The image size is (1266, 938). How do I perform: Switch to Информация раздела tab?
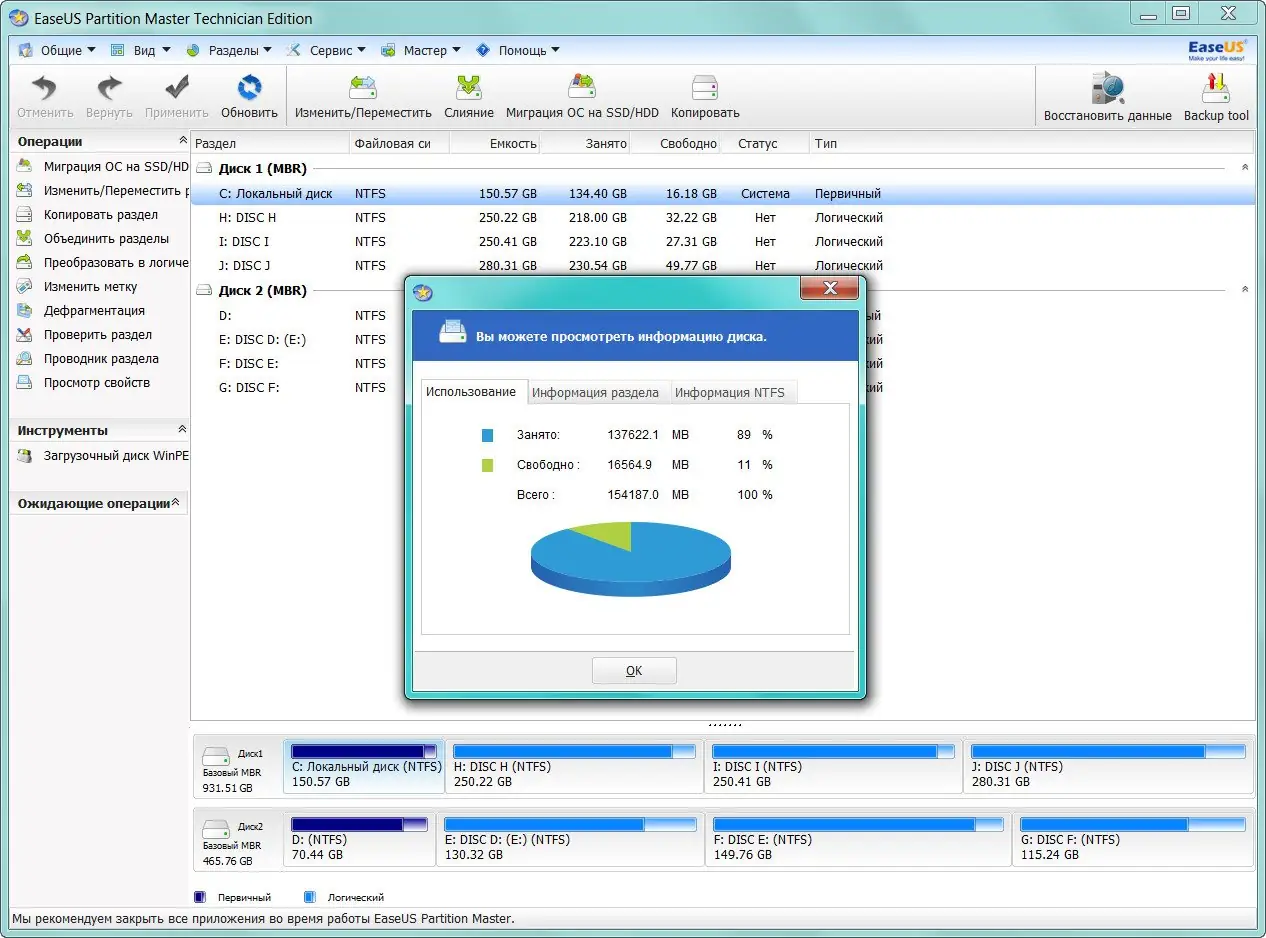pos(595,393)
